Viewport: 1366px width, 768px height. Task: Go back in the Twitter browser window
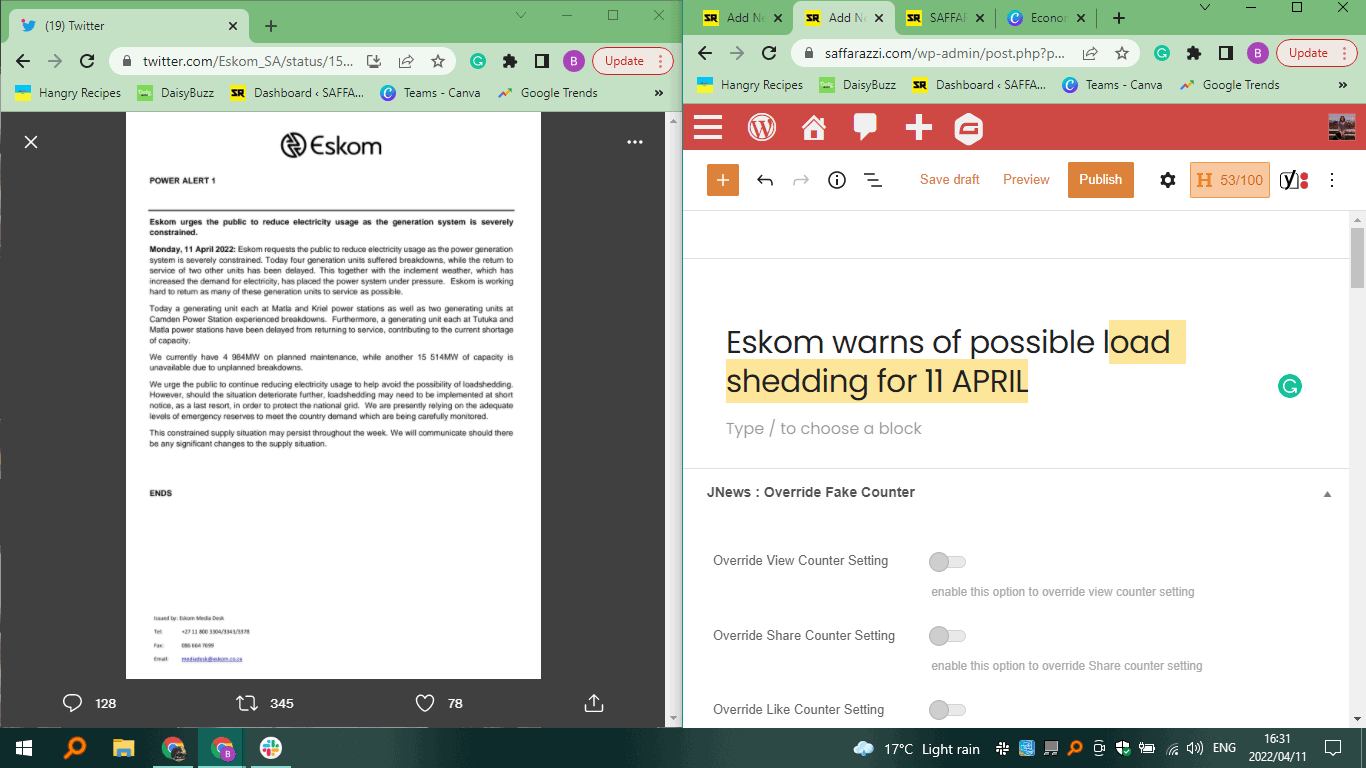[23, 61]
